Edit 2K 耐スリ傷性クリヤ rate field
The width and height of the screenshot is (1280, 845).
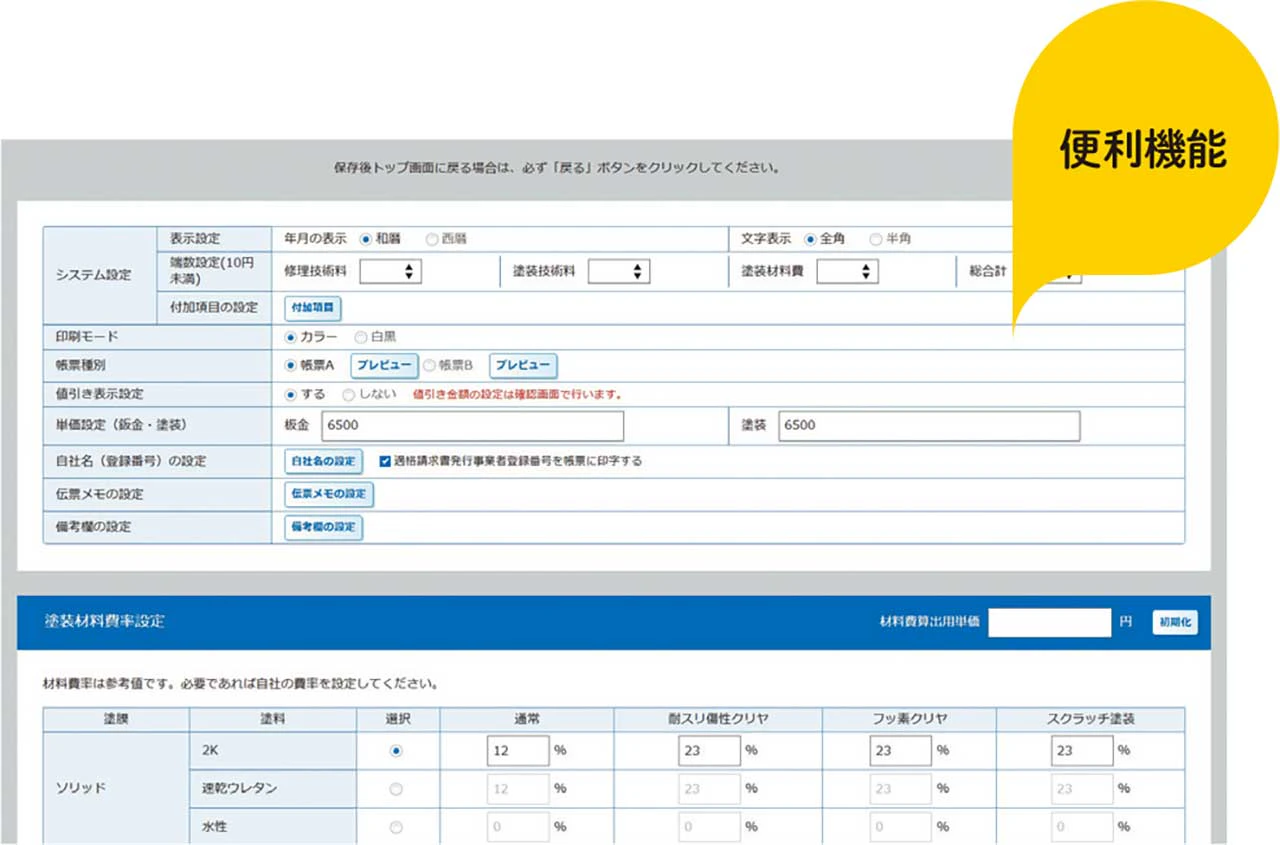pyautogui.click(x=710, y=750)
